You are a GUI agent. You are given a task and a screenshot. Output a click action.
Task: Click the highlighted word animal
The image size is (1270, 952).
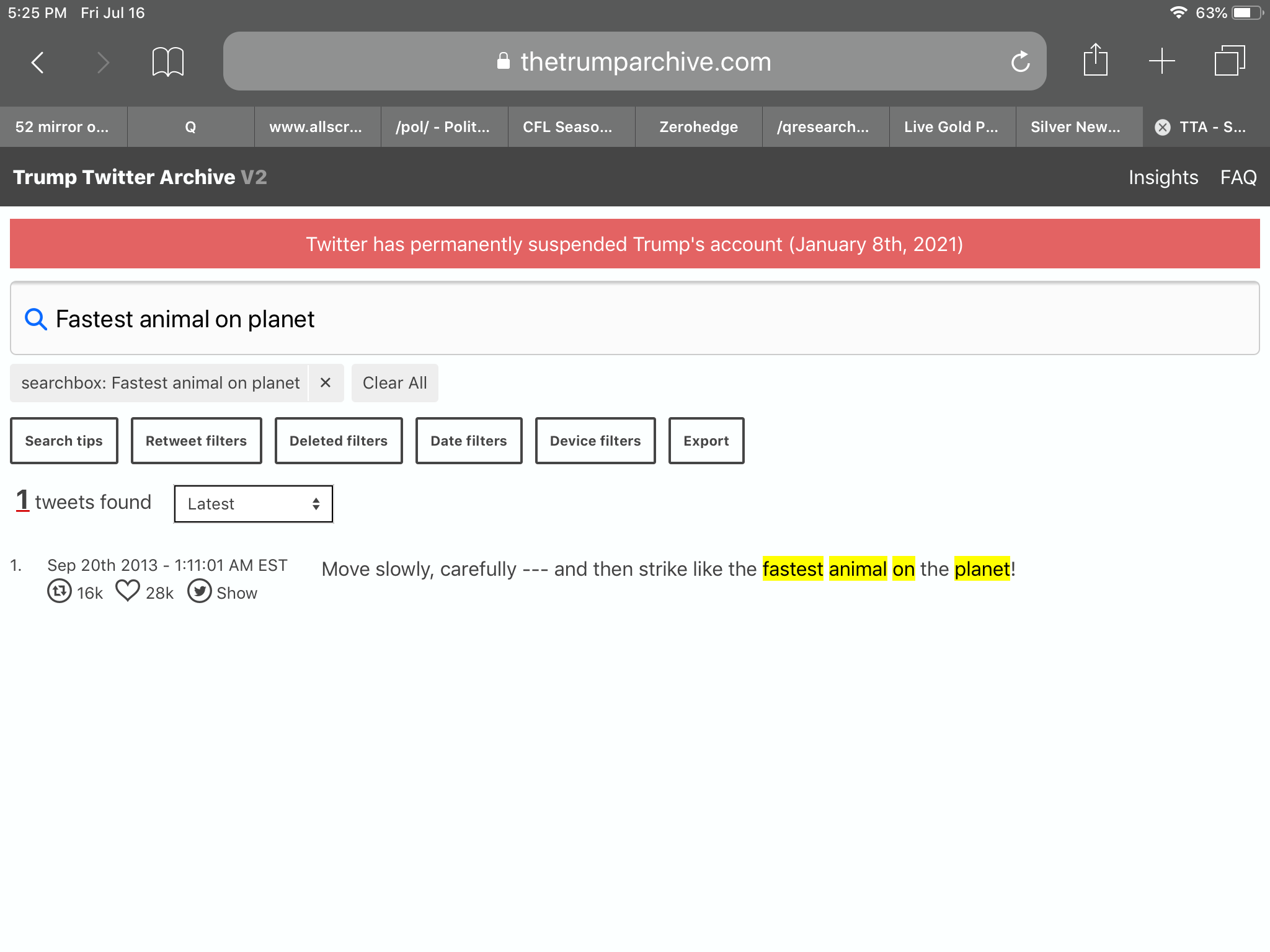[x=858, y=569]
